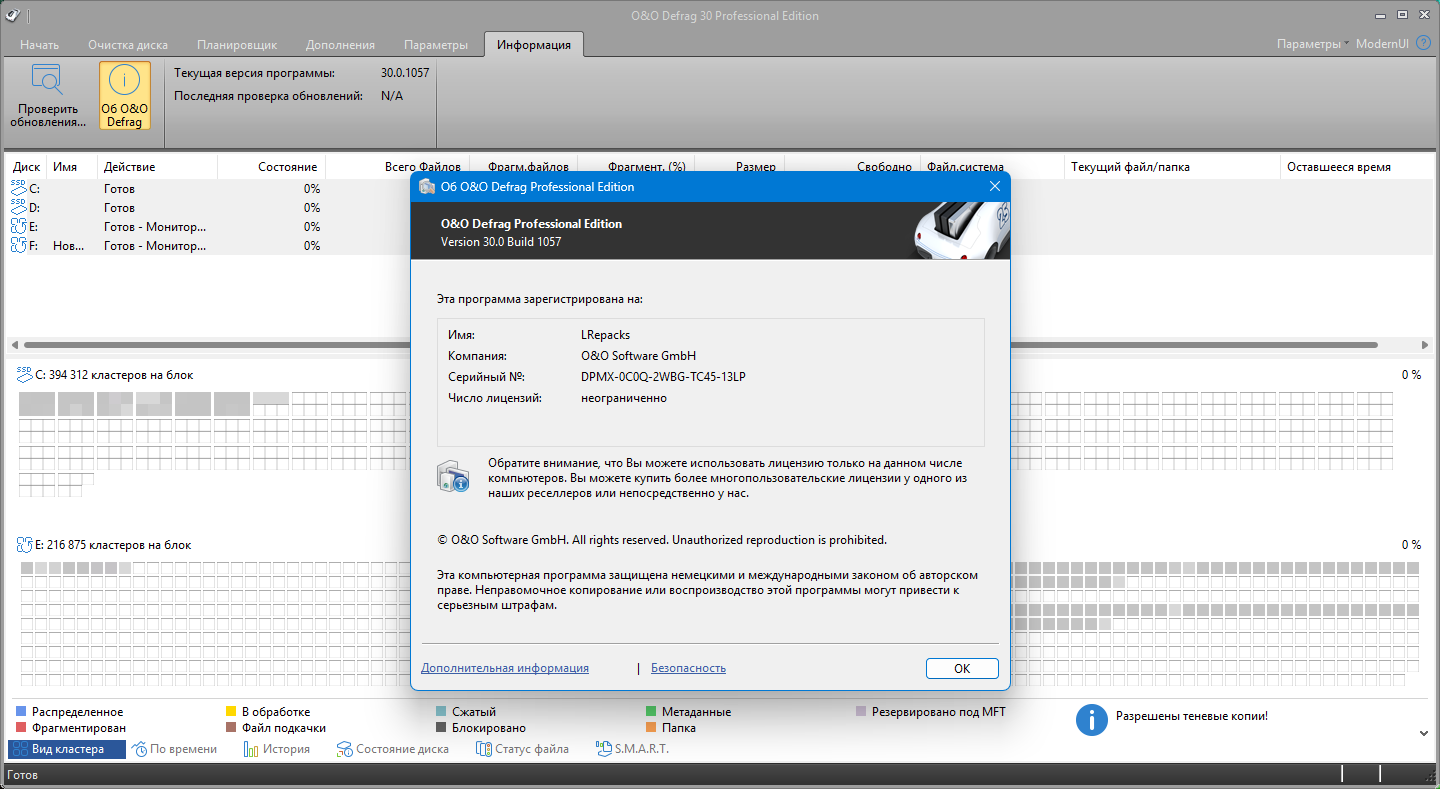Close the about O&O Defrag dialog
Screen dimensions: 1440x789
pos(995,186)
